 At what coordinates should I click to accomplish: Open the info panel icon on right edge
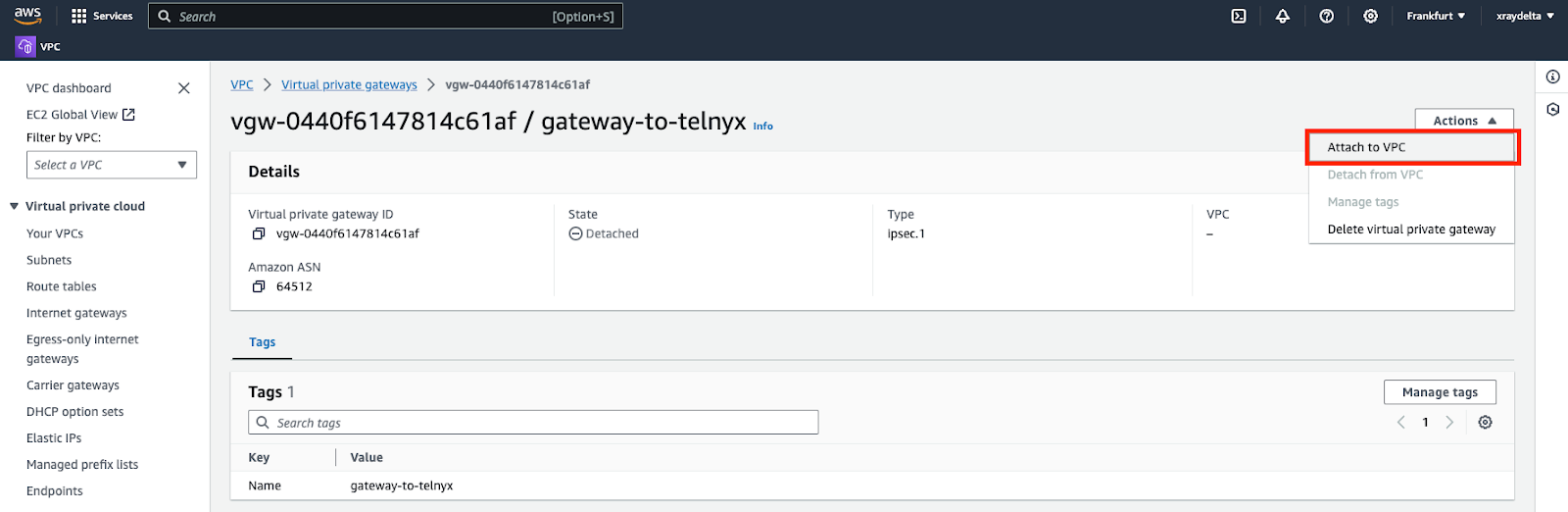1552,77
